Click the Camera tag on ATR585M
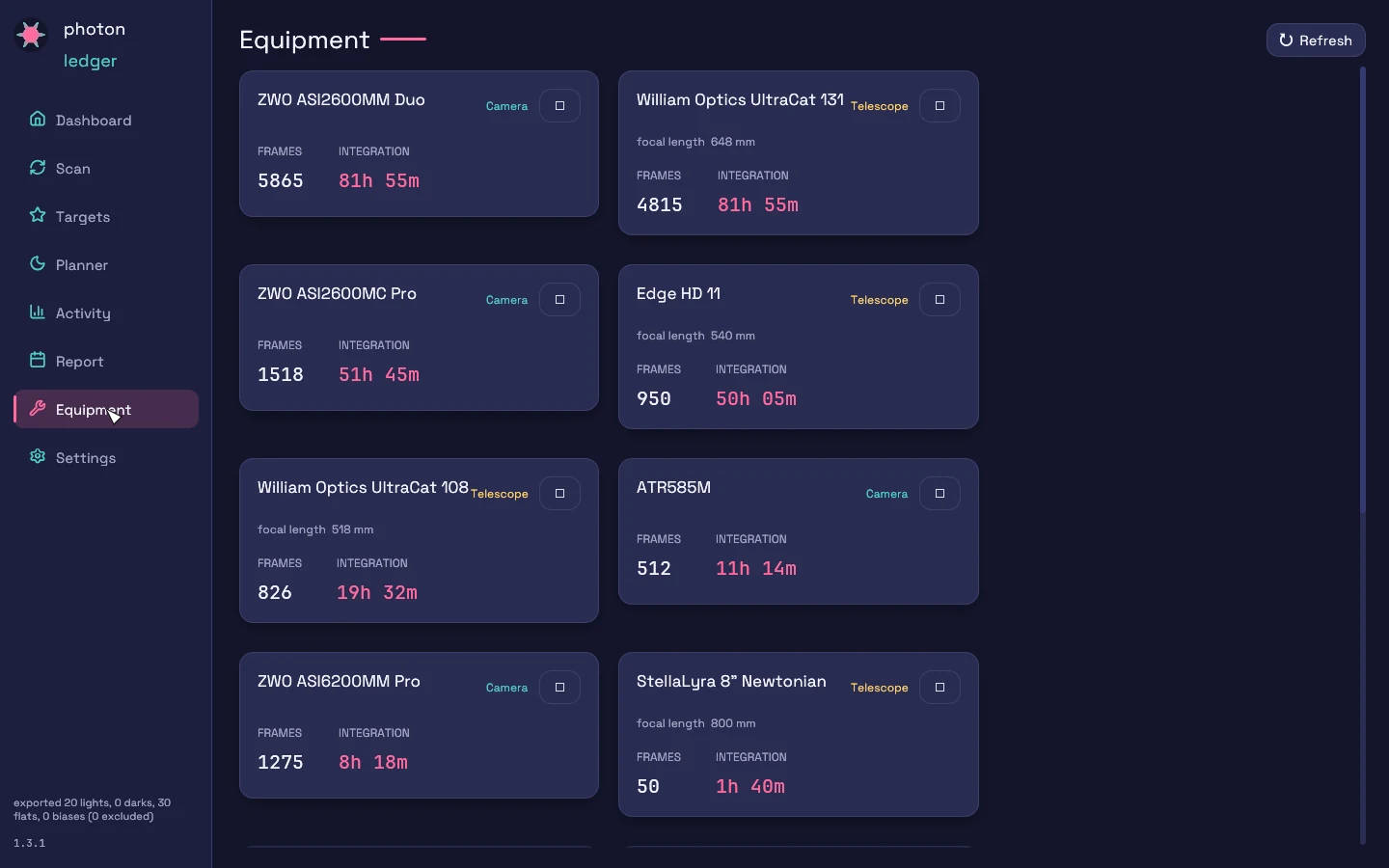This screenshot has width=1389, height=868. pos(886,494)
